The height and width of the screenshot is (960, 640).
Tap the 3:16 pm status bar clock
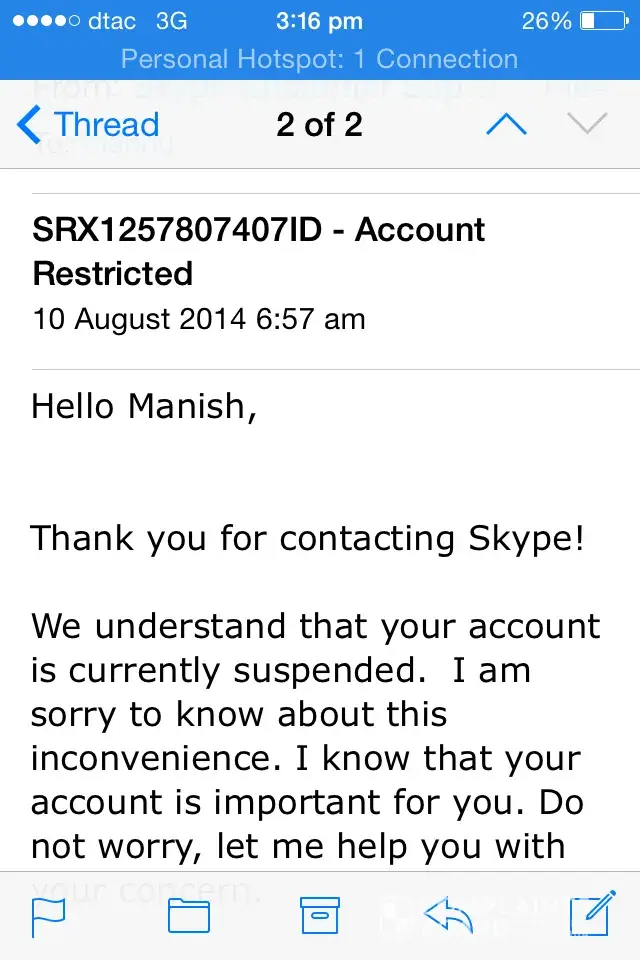pos(320,20)
